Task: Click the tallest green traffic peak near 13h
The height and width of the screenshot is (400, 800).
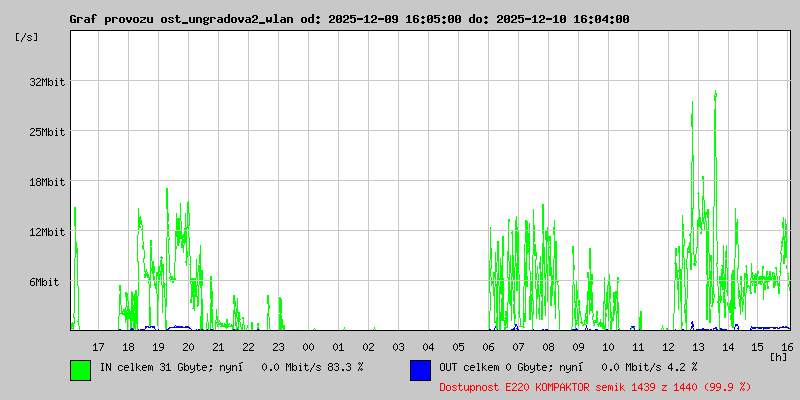Action: click(716, 93)
